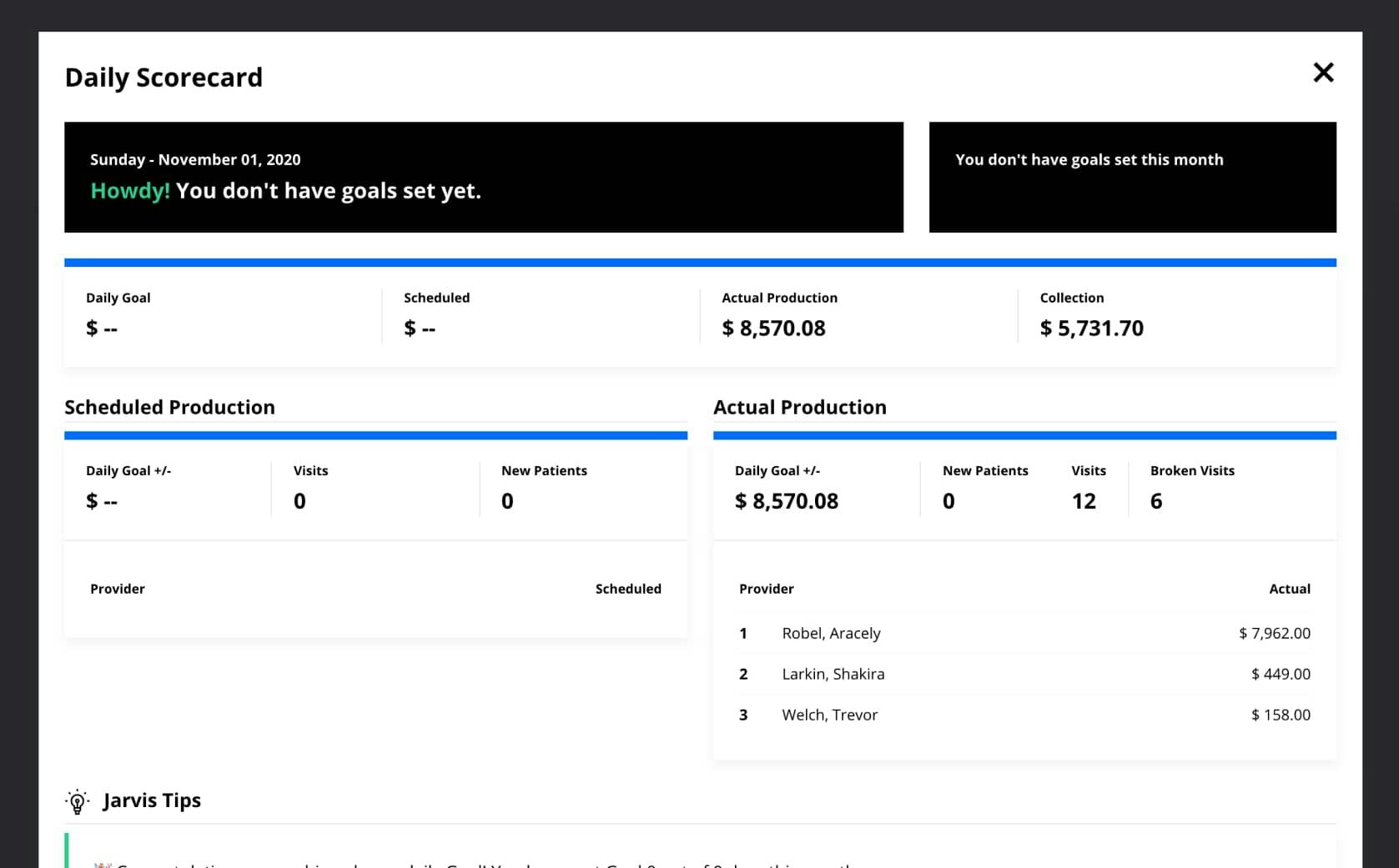Click the goals banner for November 01, 2020

pyautogui.click(x=484, y=177)
